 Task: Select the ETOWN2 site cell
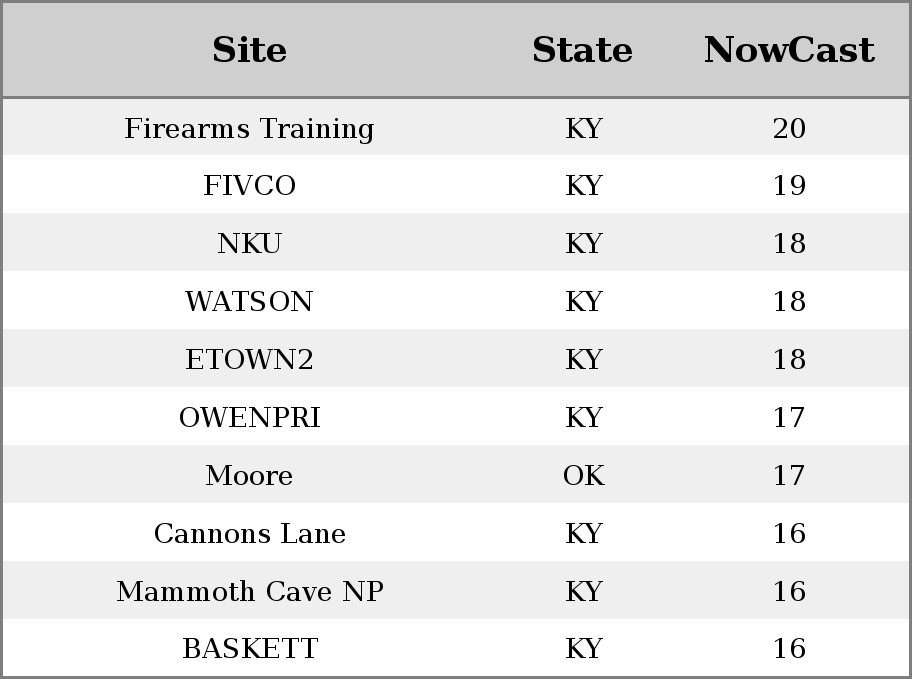[249, 360]
